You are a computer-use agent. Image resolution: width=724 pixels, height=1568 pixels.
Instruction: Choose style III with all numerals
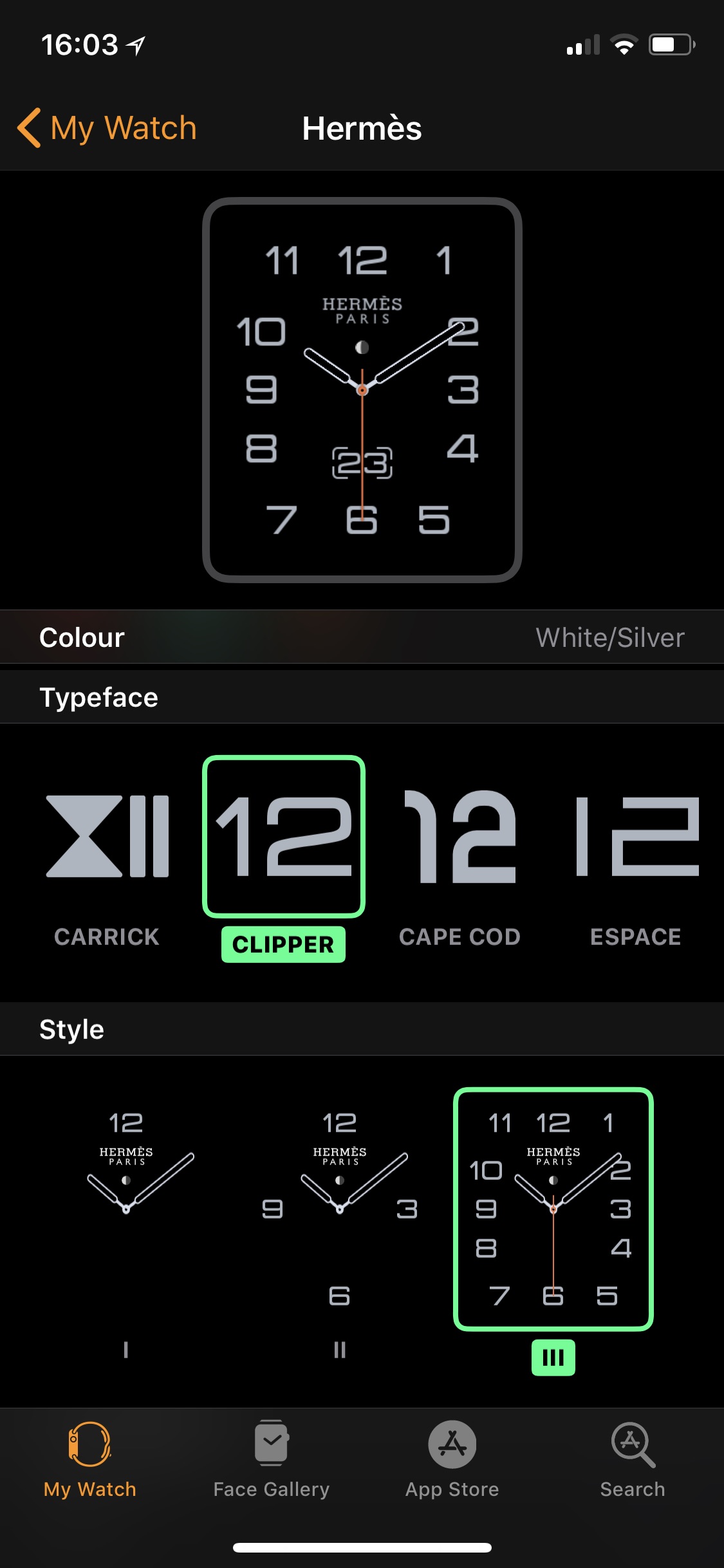point(553,1209)
